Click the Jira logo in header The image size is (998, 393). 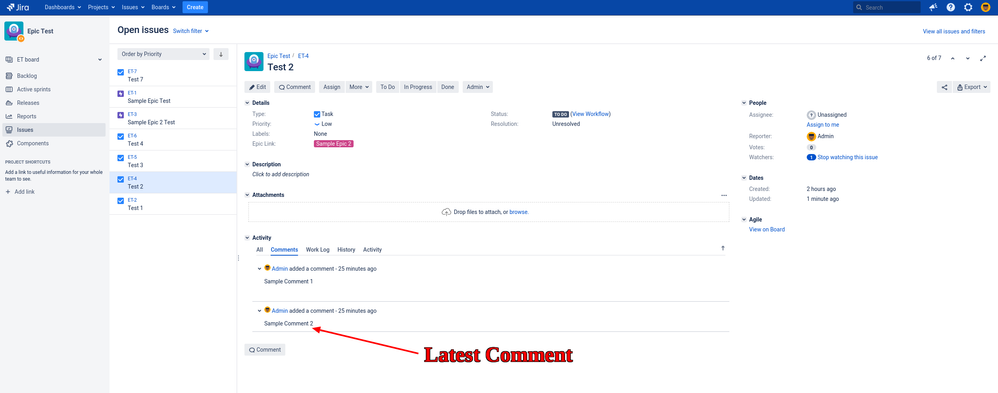(19, 7)
